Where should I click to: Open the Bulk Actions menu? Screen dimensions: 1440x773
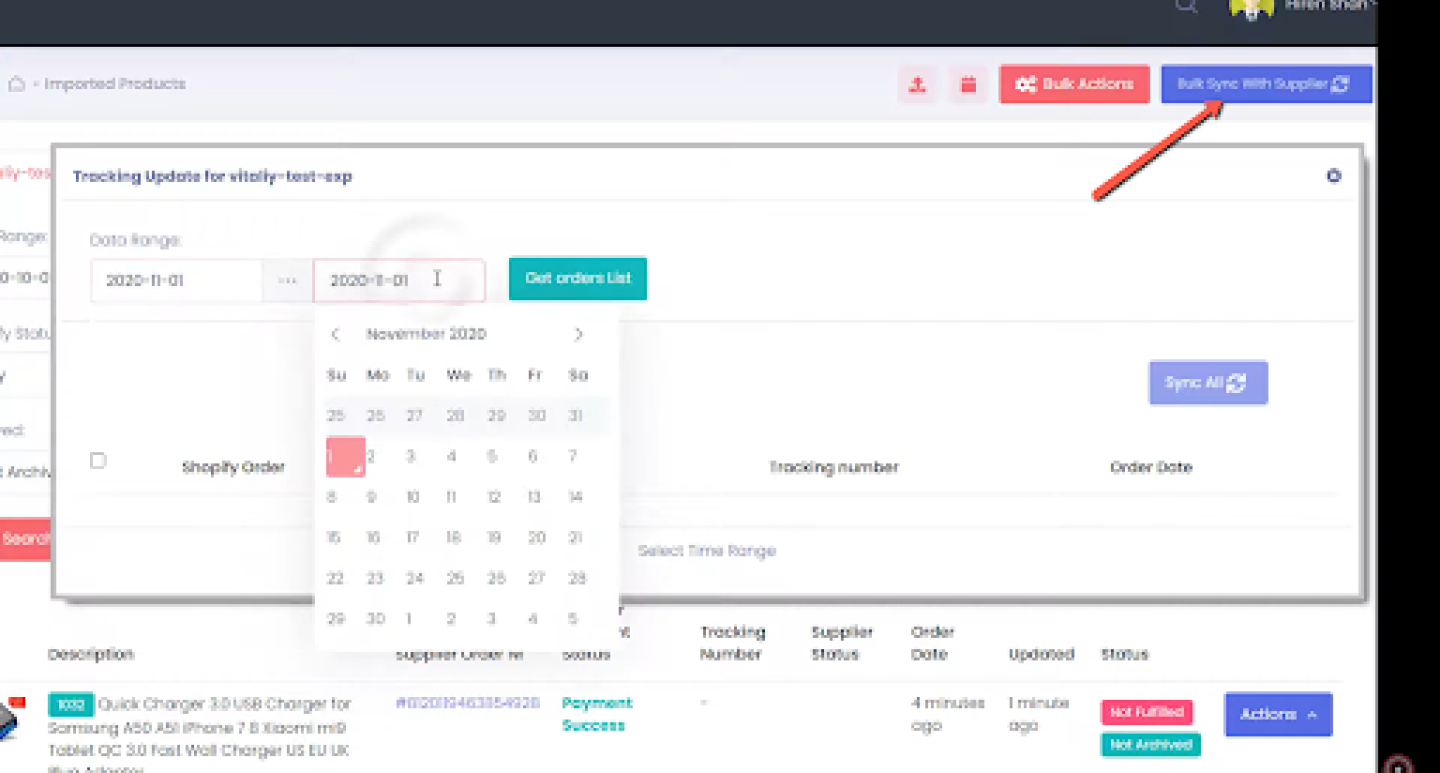pos(1074,85)
